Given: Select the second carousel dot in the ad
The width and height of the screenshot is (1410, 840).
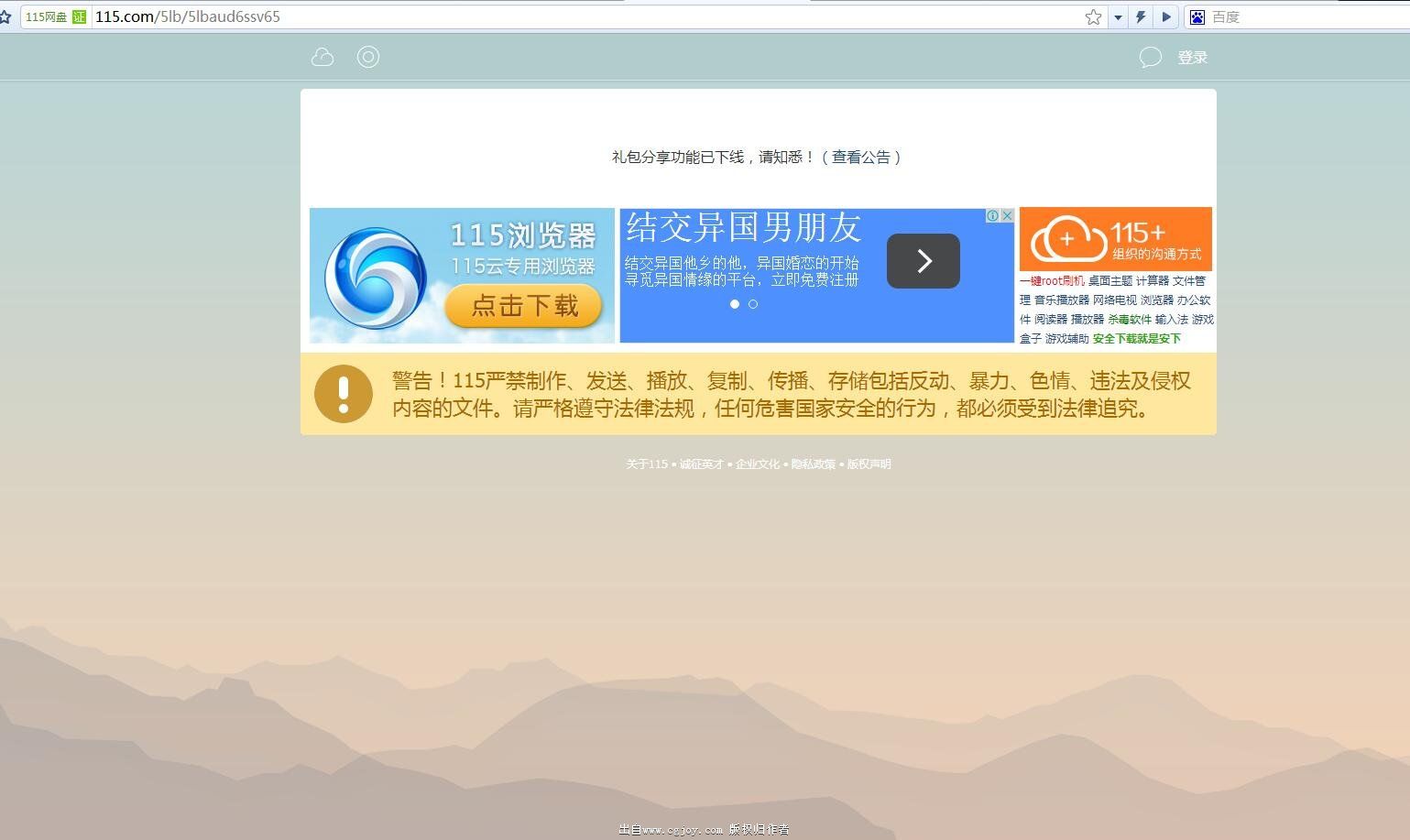Looking at the screenshot, I should tap(753, 304).
